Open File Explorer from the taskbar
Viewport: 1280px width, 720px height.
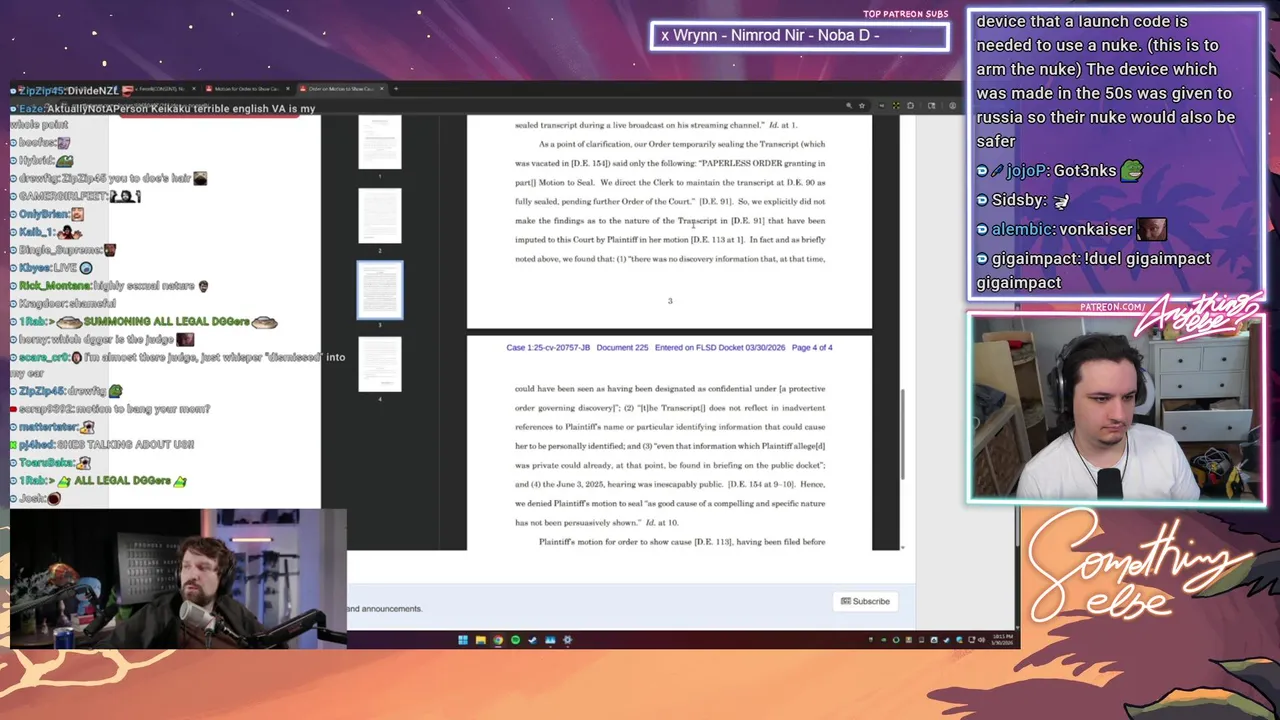coord(480,640)
